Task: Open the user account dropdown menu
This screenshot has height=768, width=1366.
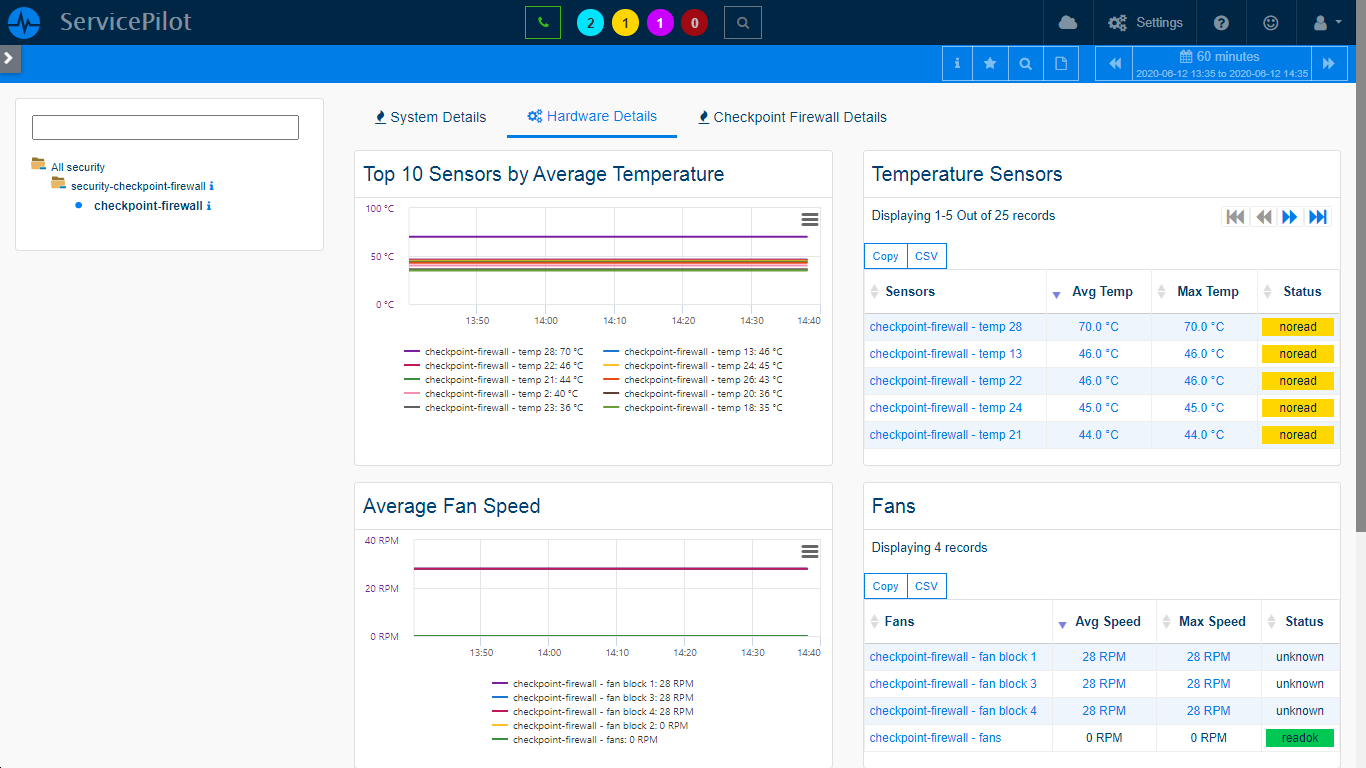Action: pyautogui.click(x=1326, y=22)
